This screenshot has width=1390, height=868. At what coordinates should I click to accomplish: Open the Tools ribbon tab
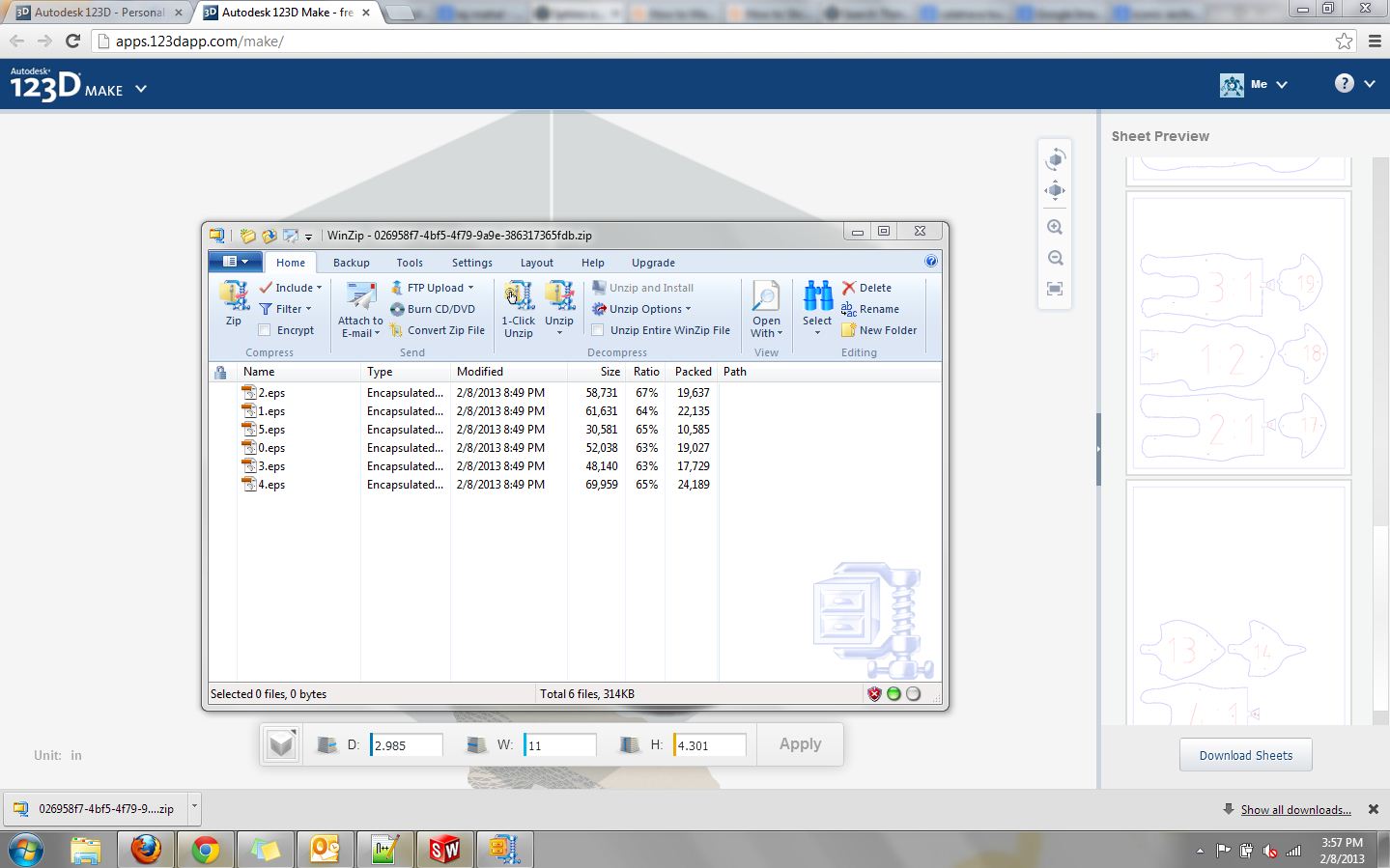tap(410, 263)
